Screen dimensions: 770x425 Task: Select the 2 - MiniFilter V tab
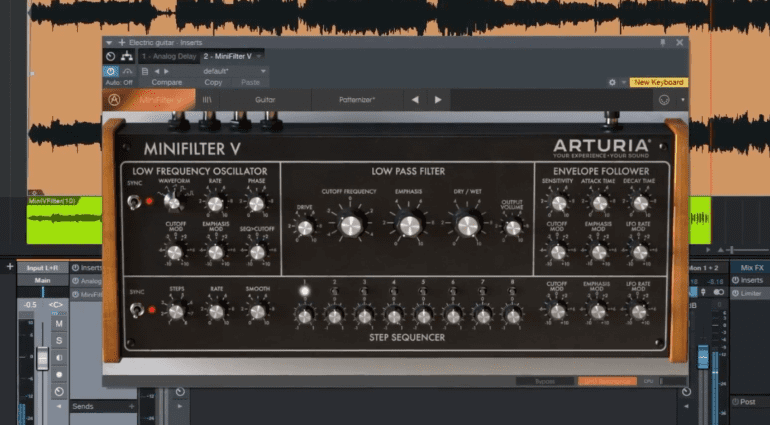pos(227,57)
